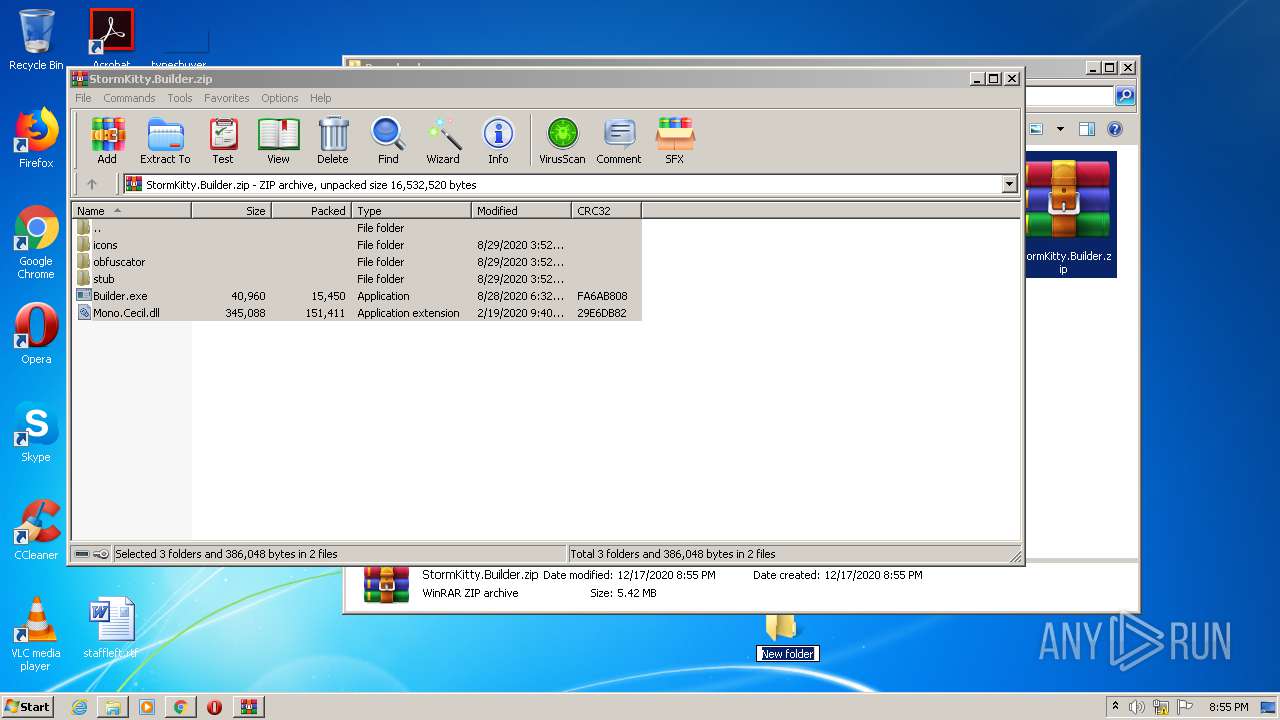The height and width of the screenshot is (720, 1280).
Task: Sort by the Size column header
Action: 231,211
